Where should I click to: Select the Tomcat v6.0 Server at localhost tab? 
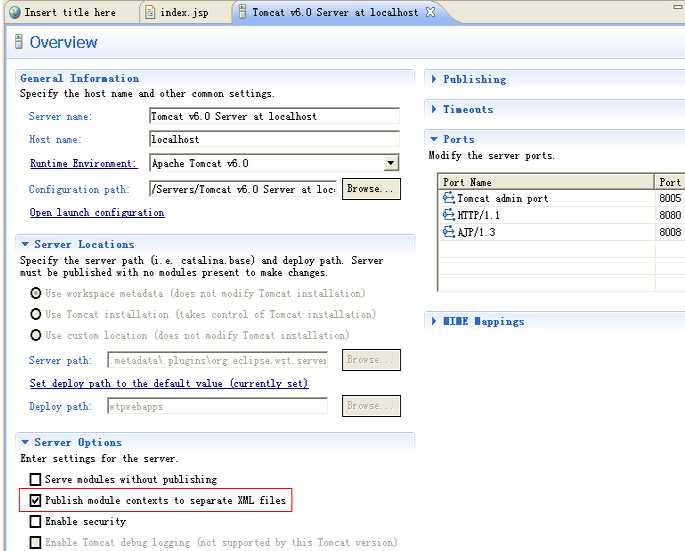335,12
